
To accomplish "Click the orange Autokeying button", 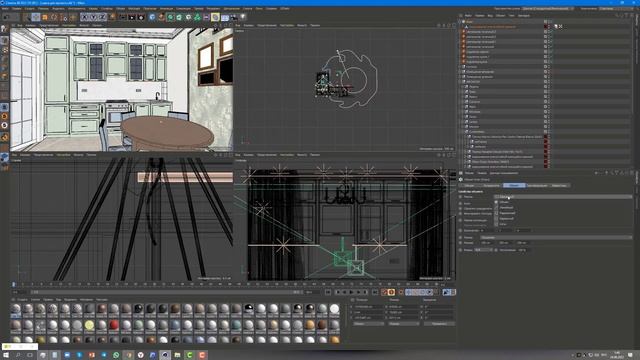I will point(391,292).
